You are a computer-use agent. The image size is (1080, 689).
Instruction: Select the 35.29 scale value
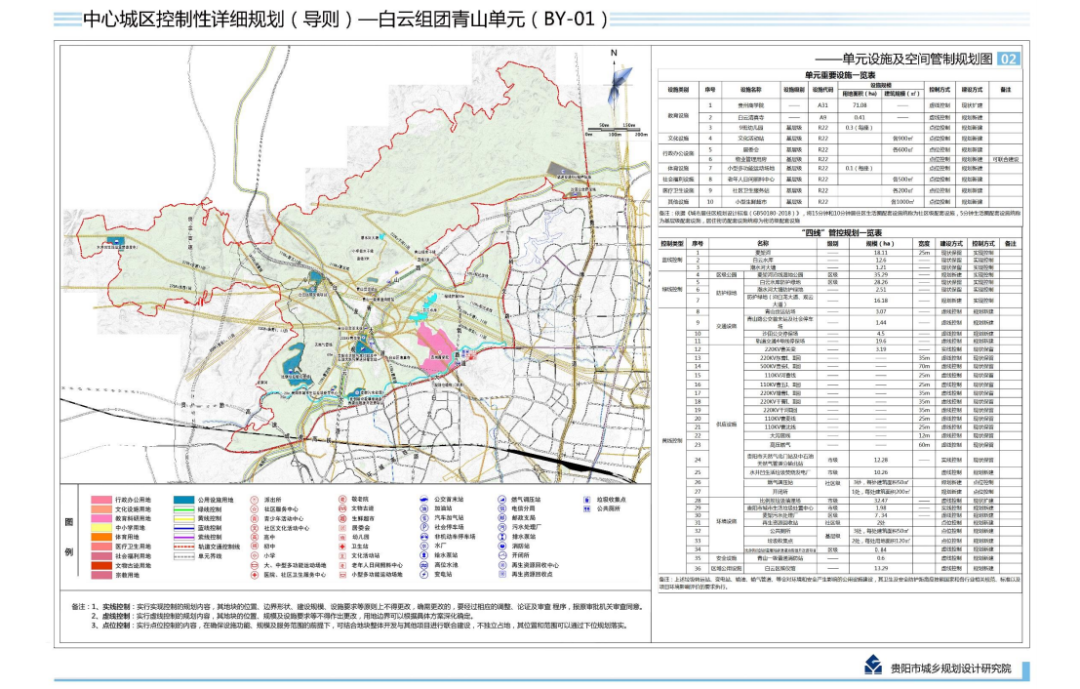[880, 274]
